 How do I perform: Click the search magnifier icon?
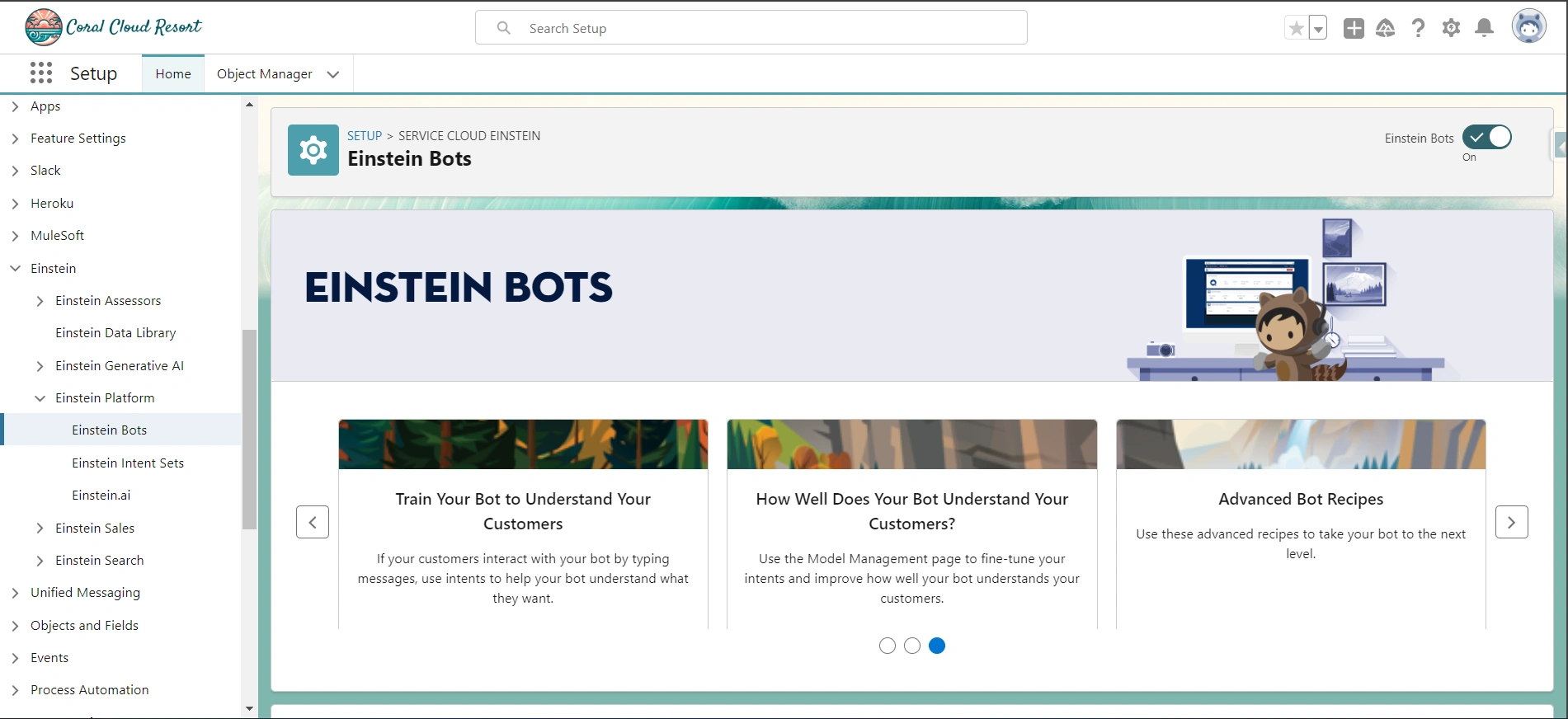pos(503,28)
